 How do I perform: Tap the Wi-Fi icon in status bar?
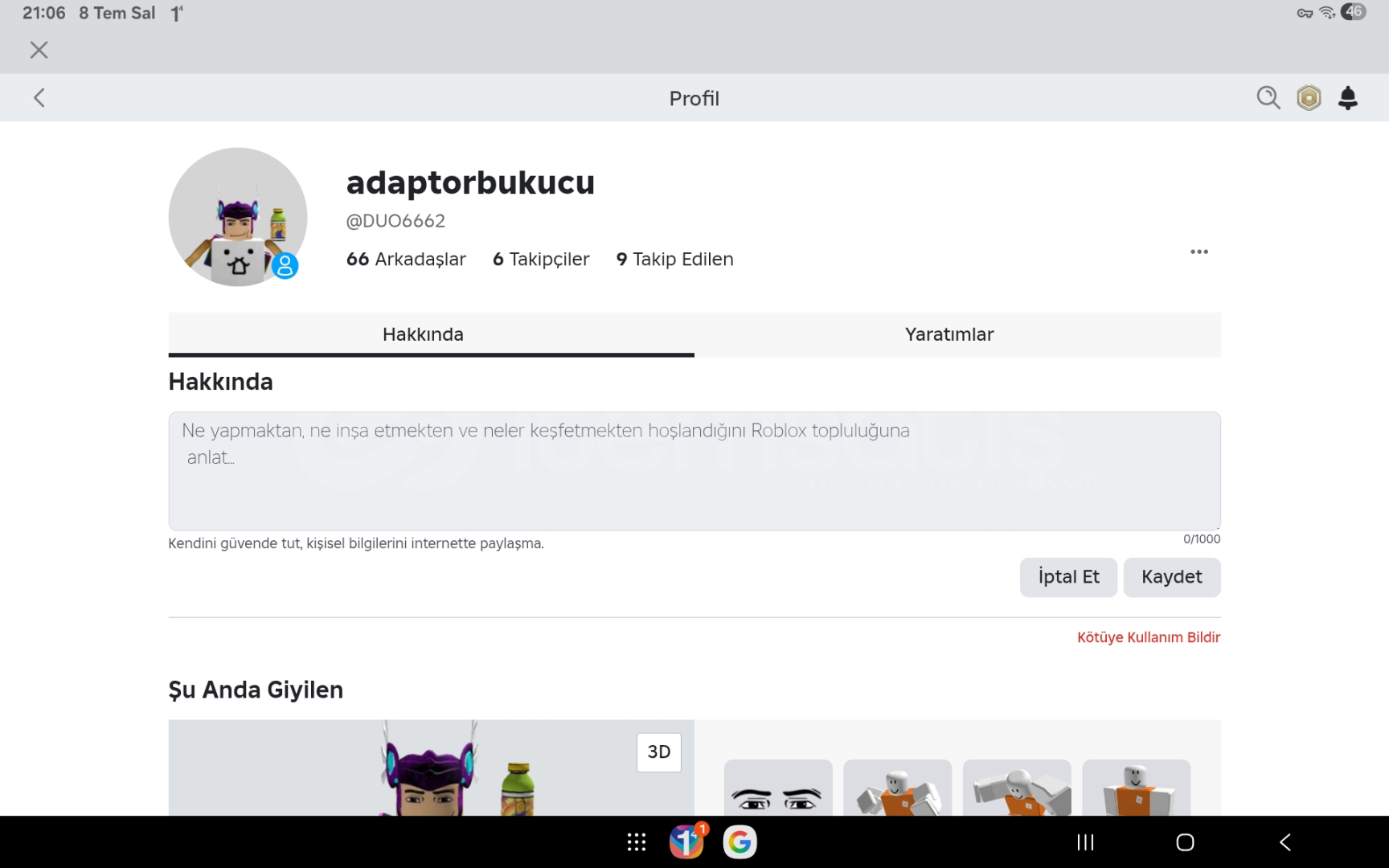coord(1327,12)
